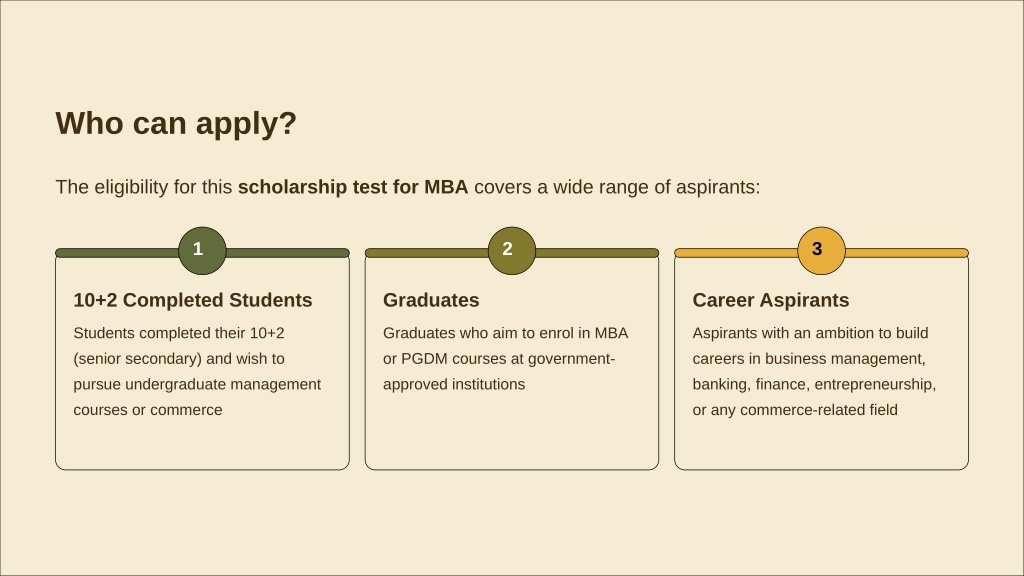Viewport: 1024px width, 576px height.
Task: Select the 'Career Aspirants' card heading
Action: click(x=771, y=300)
